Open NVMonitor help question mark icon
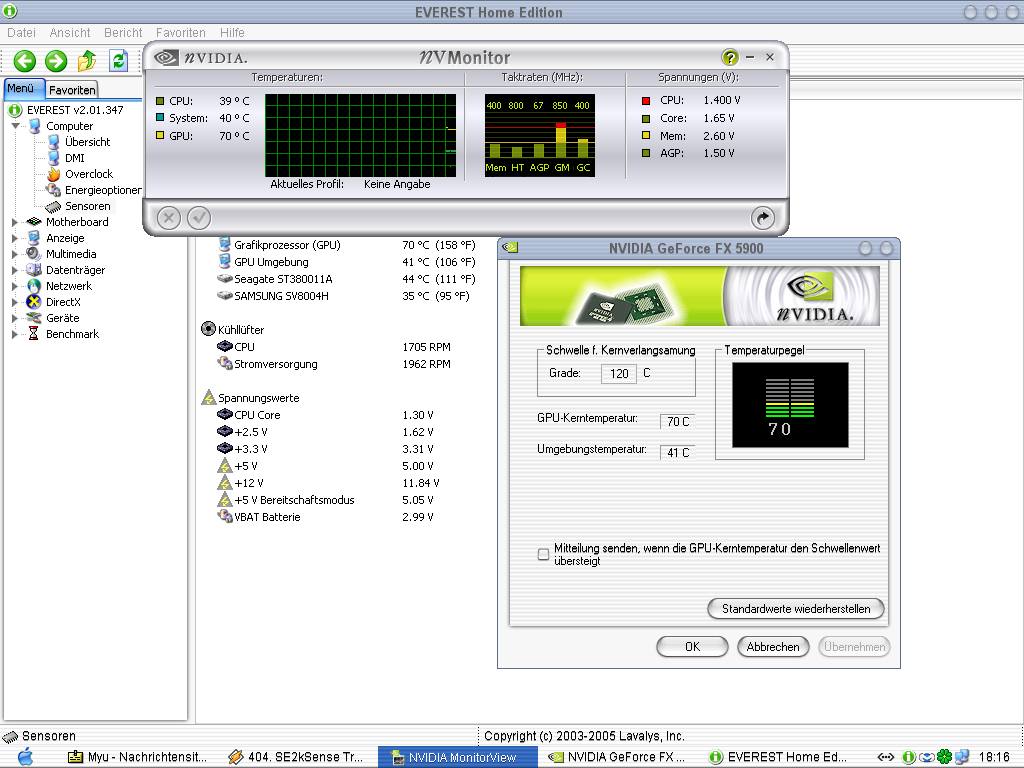The height and width of the screenshot is (768, 1024). tap(729, 57)
